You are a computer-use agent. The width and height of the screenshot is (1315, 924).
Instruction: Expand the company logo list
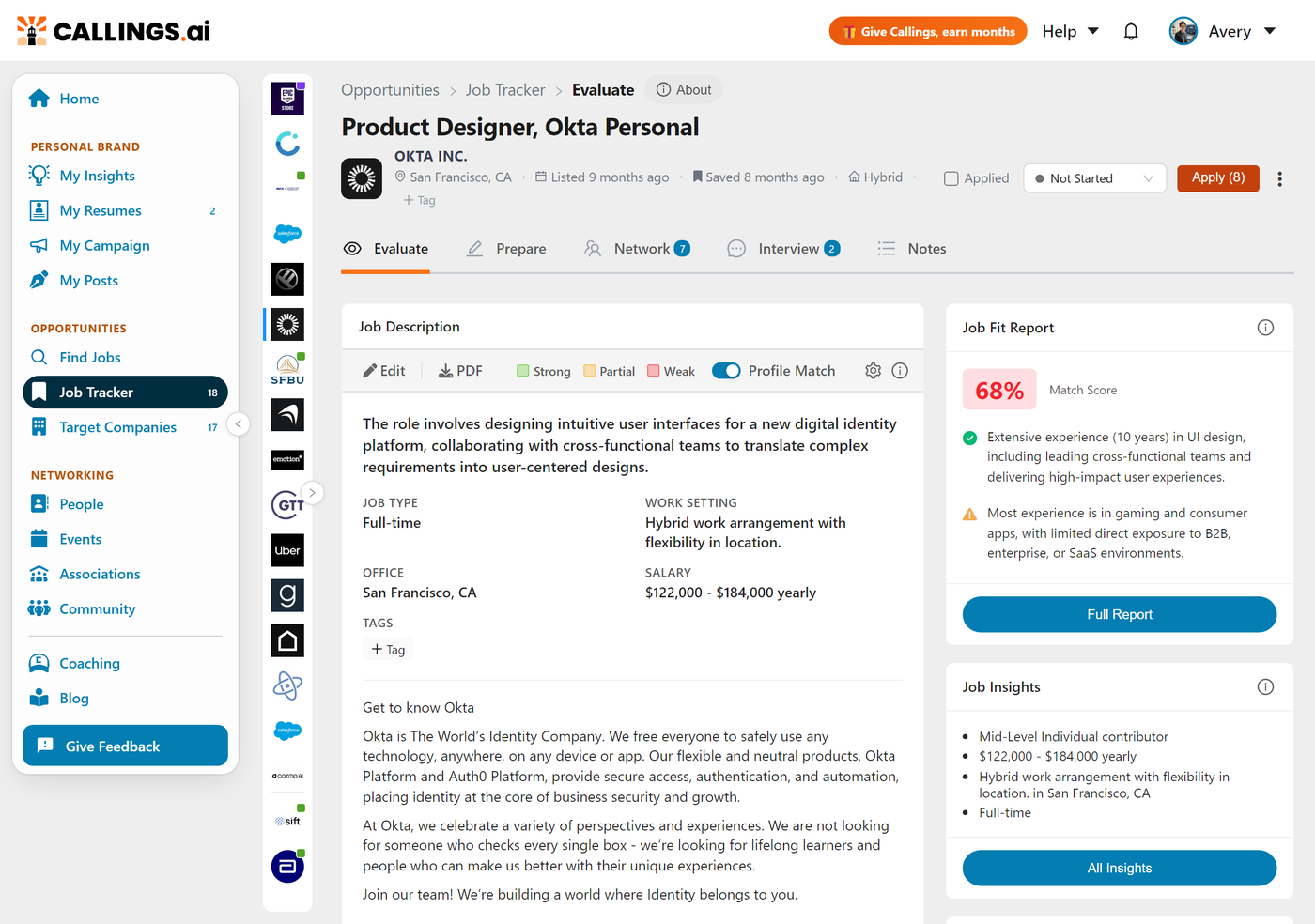pyautogui.click(x=312, y=492)
